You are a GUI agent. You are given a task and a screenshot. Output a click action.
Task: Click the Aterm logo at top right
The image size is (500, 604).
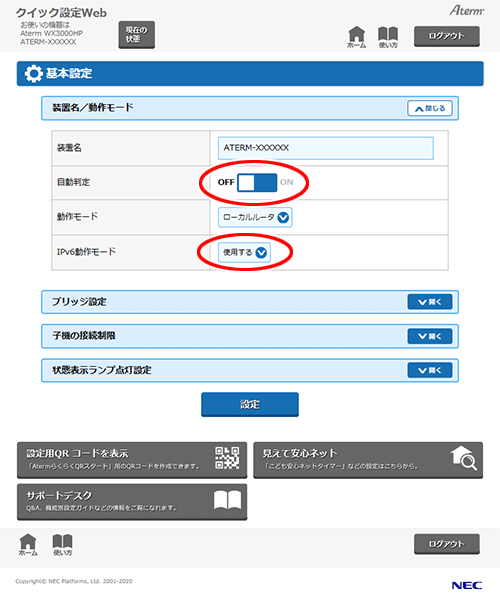tap(467, 10)
